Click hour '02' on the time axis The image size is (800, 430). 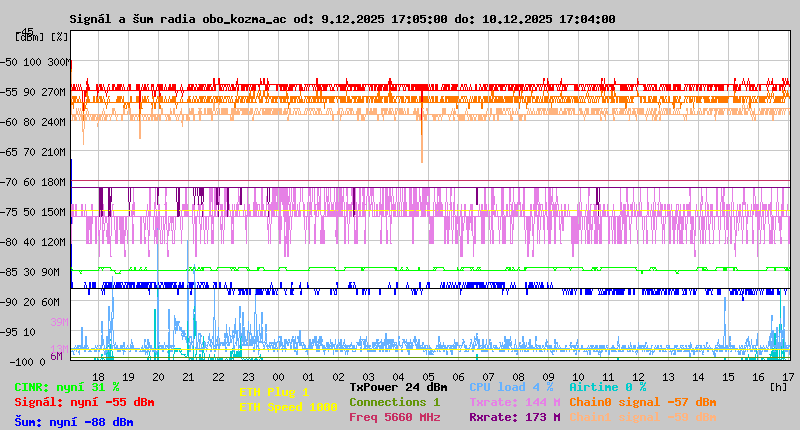coord(338,377)
